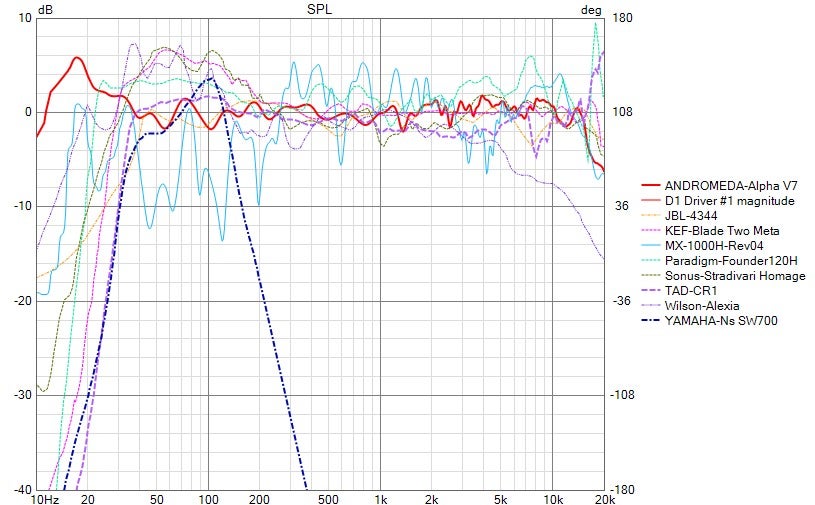Image resolution: width=815 pixels, height=505 pixels.
Task: Click the purple dashed swatch beside TAD-CR1
Action: pyautogui.click(x=652, y=291)
